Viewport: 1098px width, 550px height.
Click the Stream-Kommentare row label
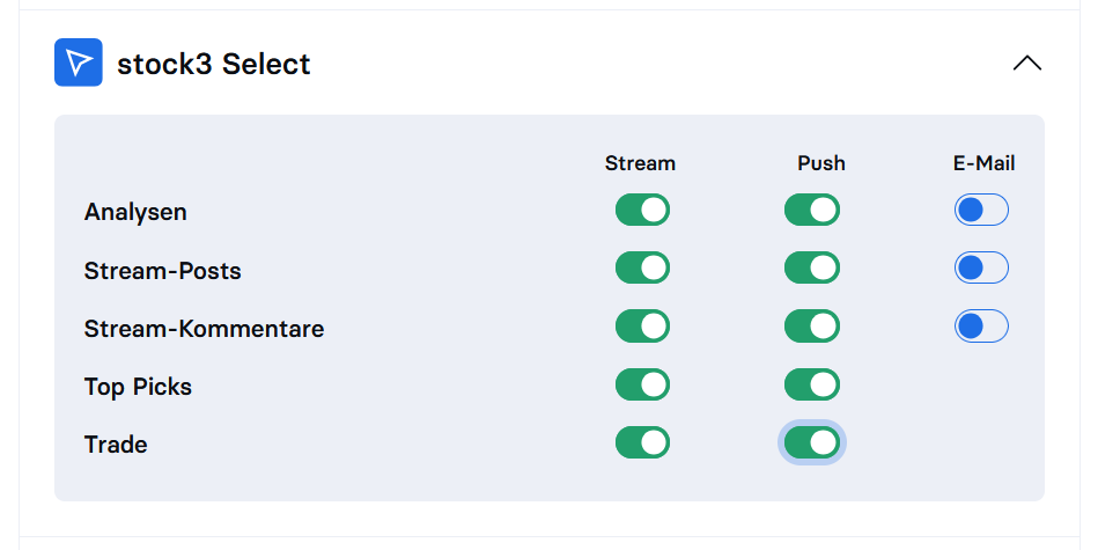(x=204, y=329)
